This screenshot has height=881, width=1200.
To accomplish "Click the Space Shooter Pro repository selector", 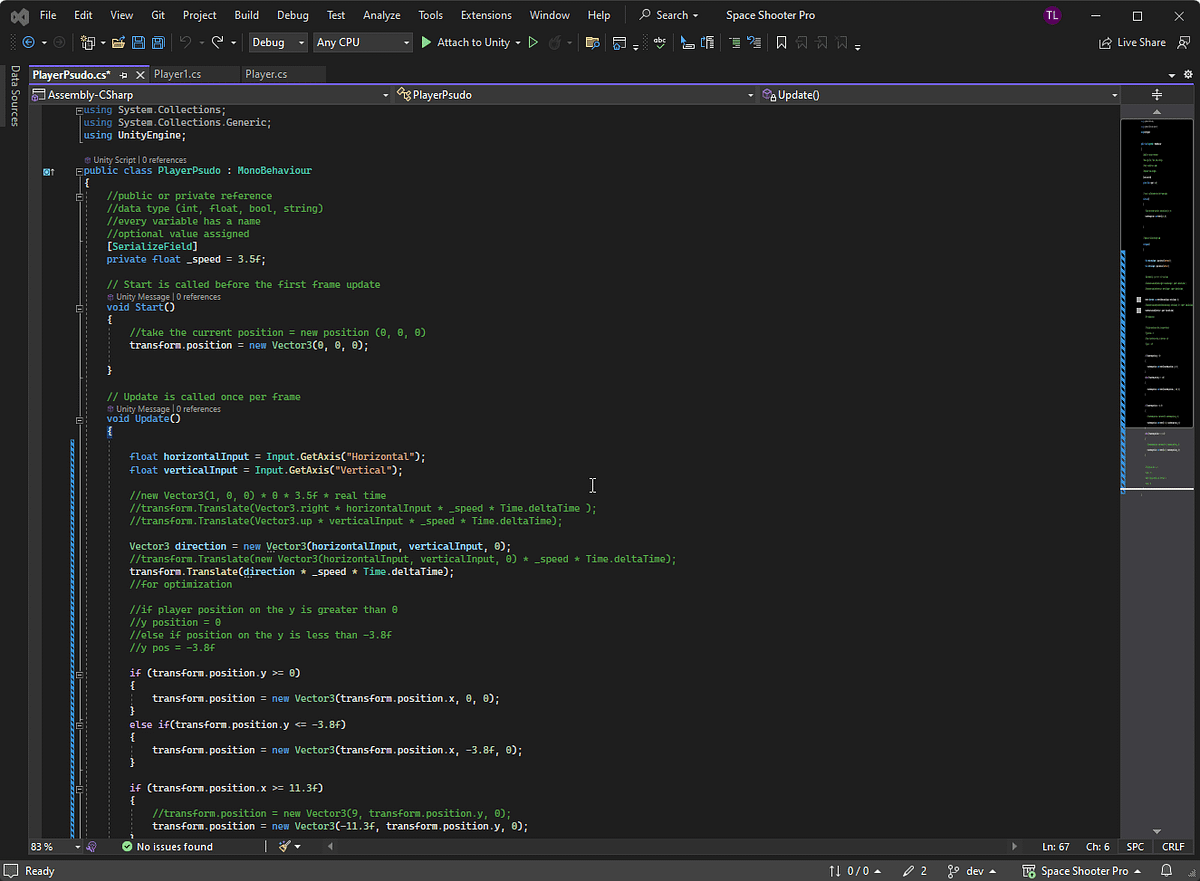I will pos(1083,871).
